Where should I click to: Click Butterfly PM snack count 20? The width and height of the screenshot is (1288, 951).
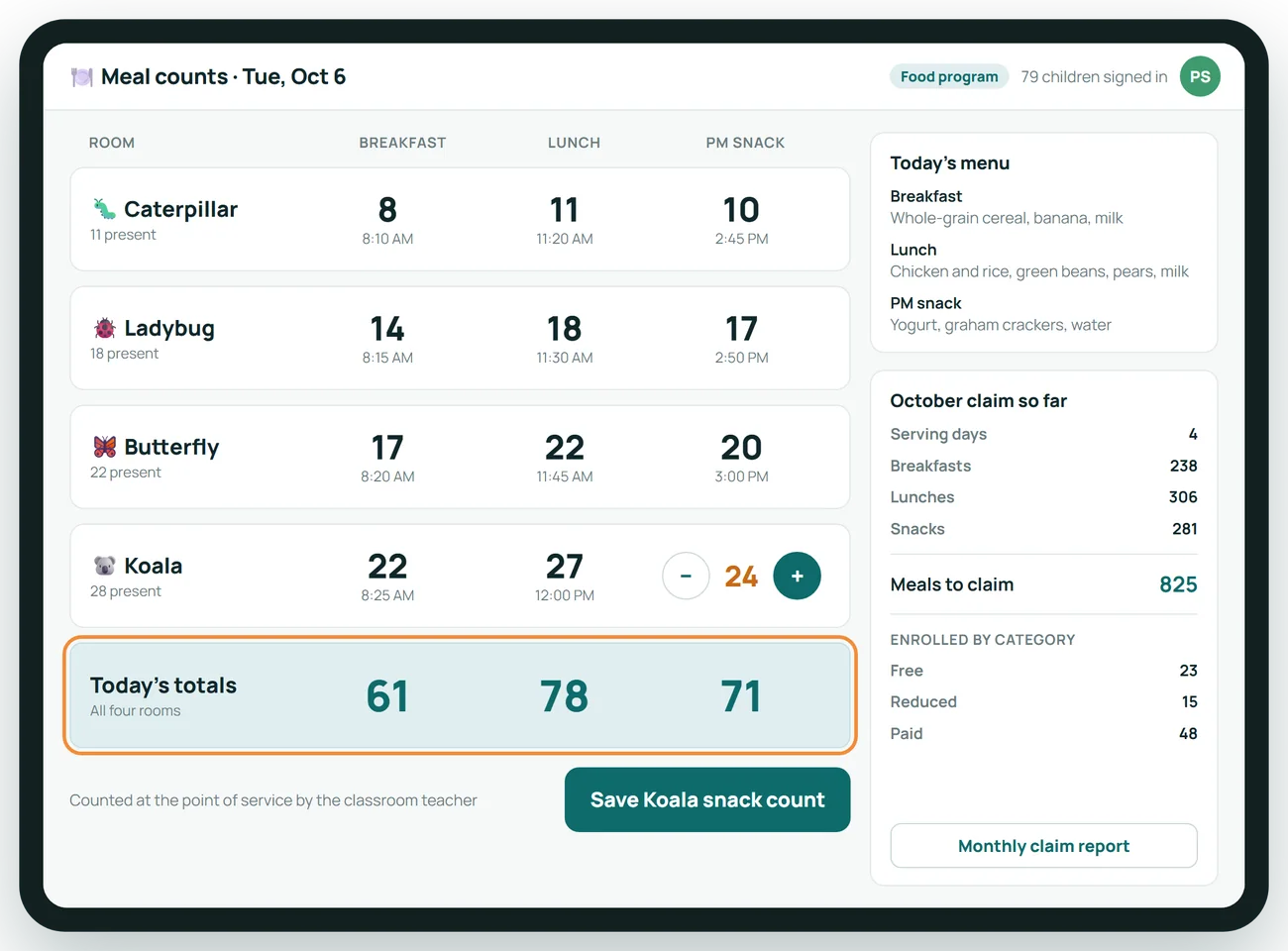coord(741,448)
